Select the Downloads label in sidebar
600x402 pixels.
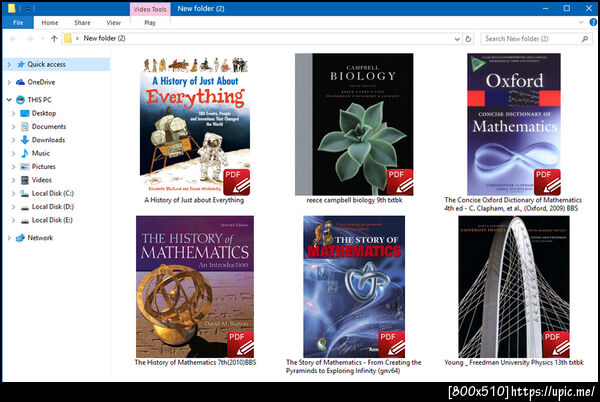49,140
